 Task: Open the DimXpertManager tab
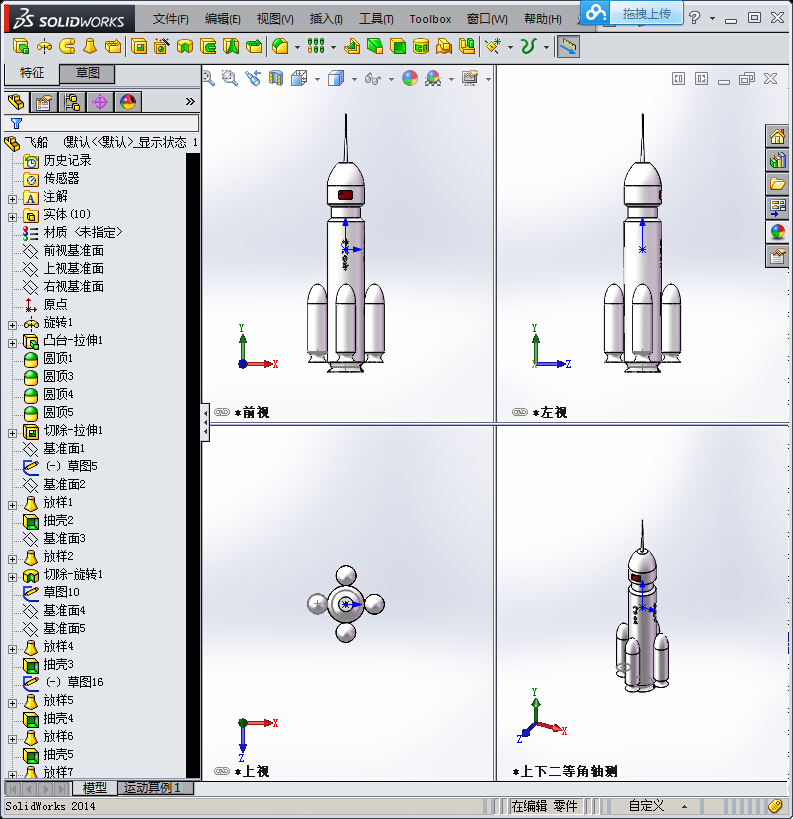100,101
